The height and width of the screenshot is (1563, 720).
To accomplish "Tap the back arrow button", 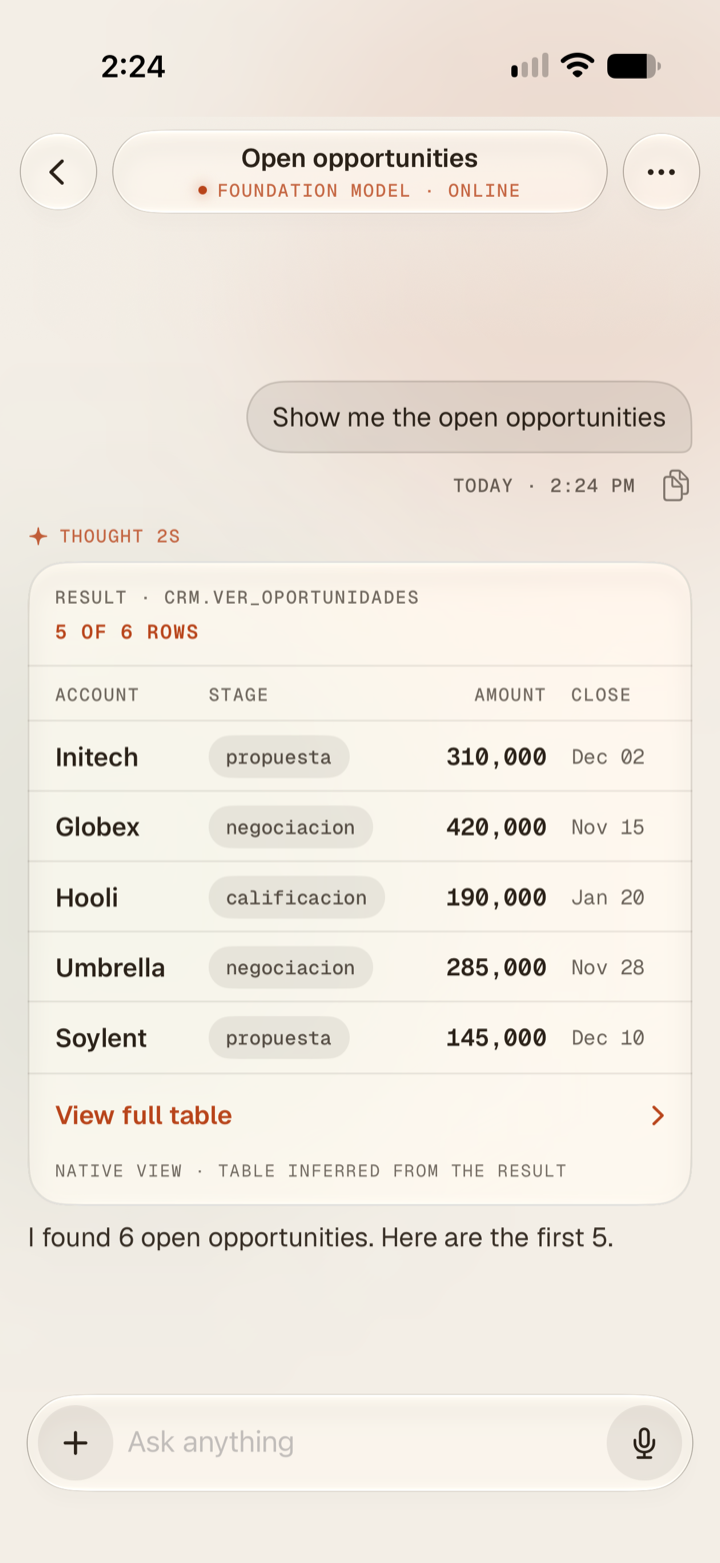I will (x=58, y=172).
